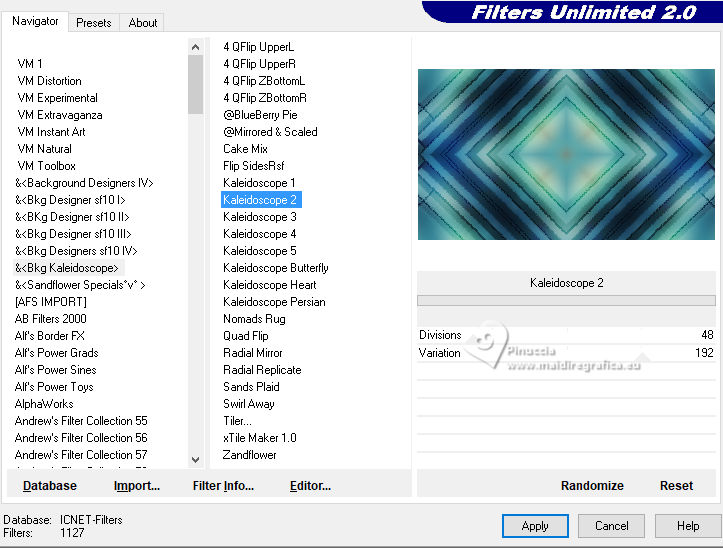
Task: Adjust the Divisions slider row
Action: pos(566,335)
